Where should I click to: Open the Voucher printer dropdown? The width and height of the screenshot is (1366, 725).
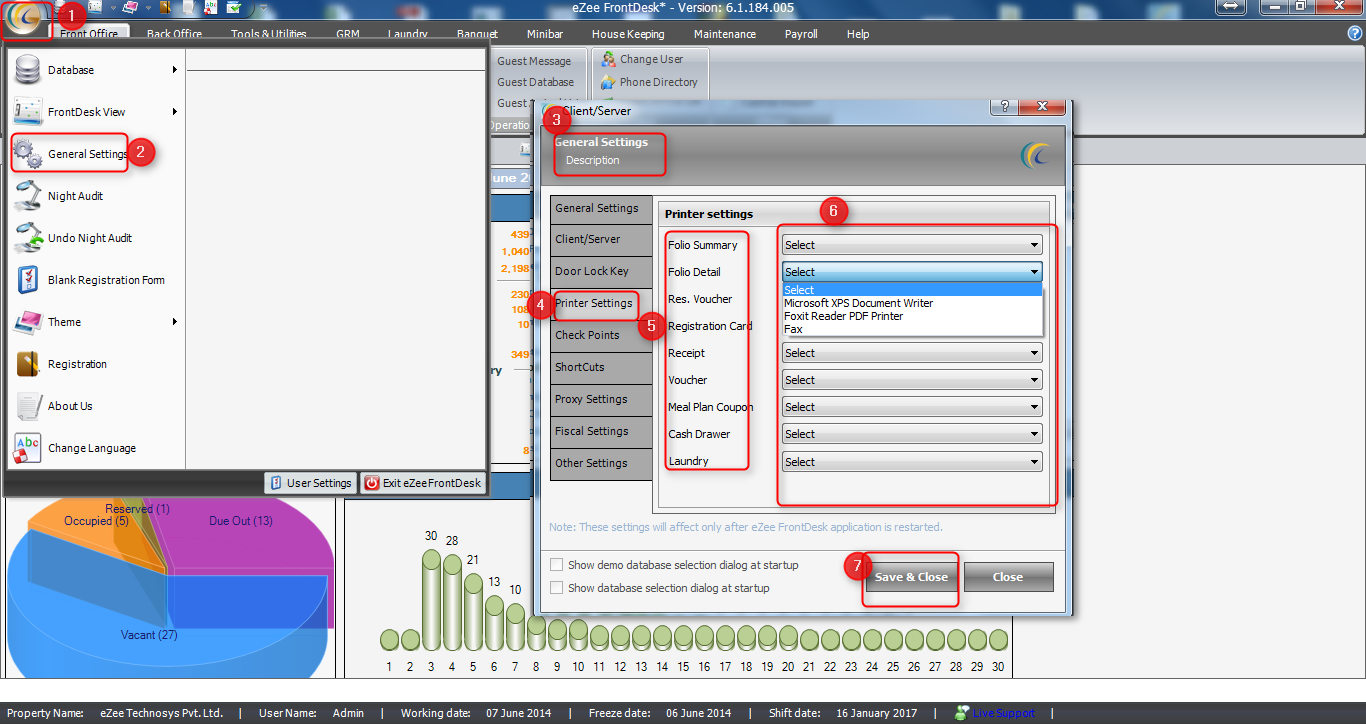click(912, 380)
